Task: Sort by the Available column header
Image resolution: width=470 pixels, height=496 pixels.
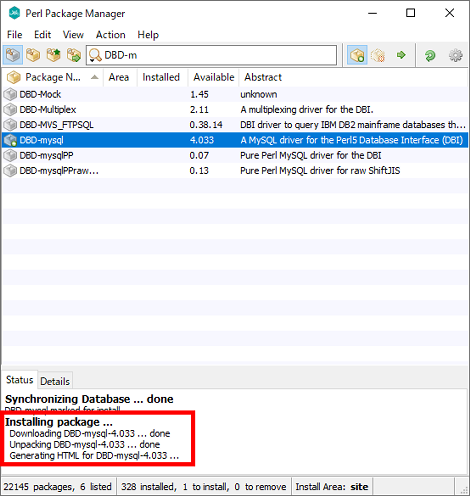Action: coord(214,77)
